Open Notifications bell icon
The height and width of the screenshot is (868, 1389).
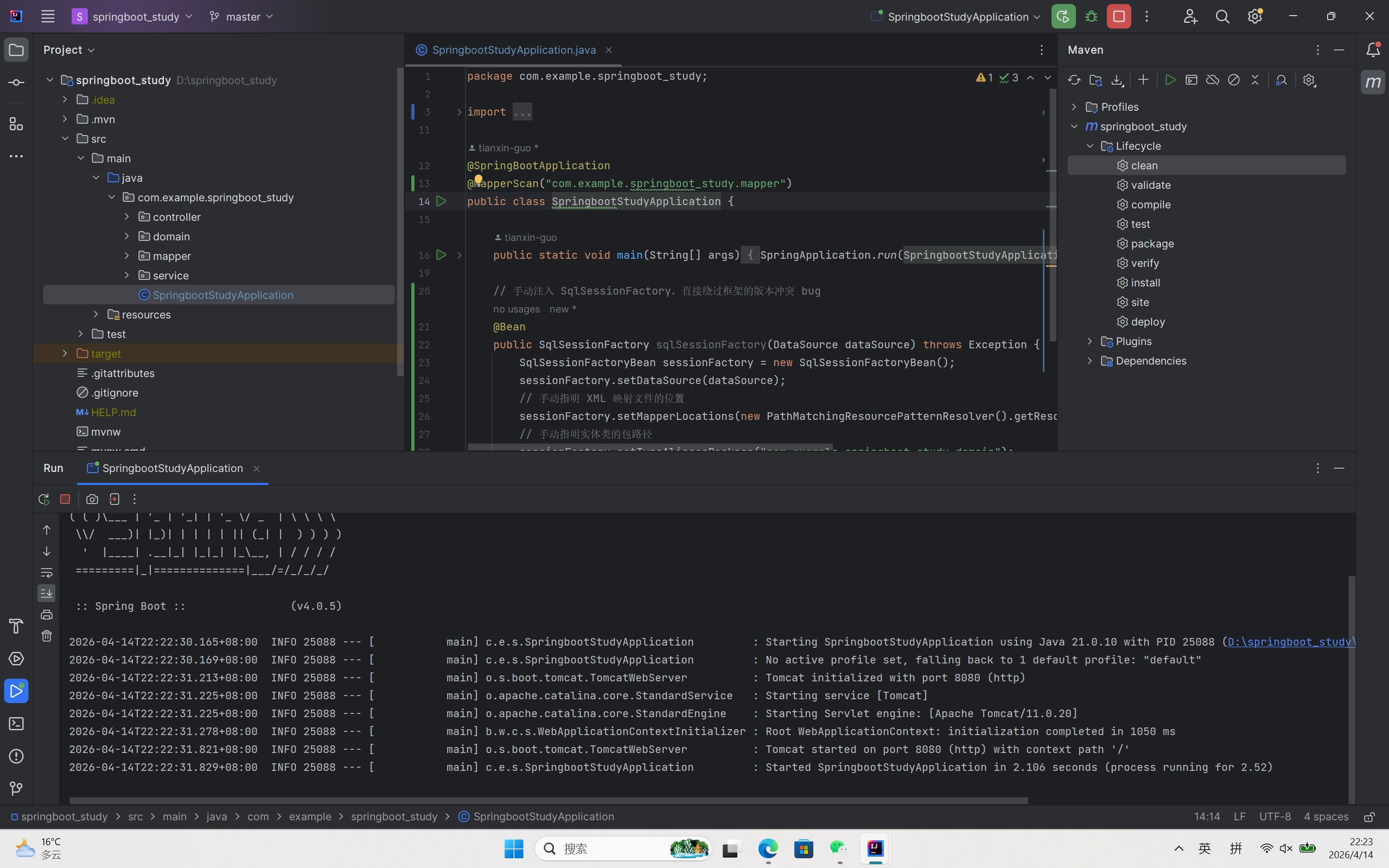click(x=1373, y=50)
